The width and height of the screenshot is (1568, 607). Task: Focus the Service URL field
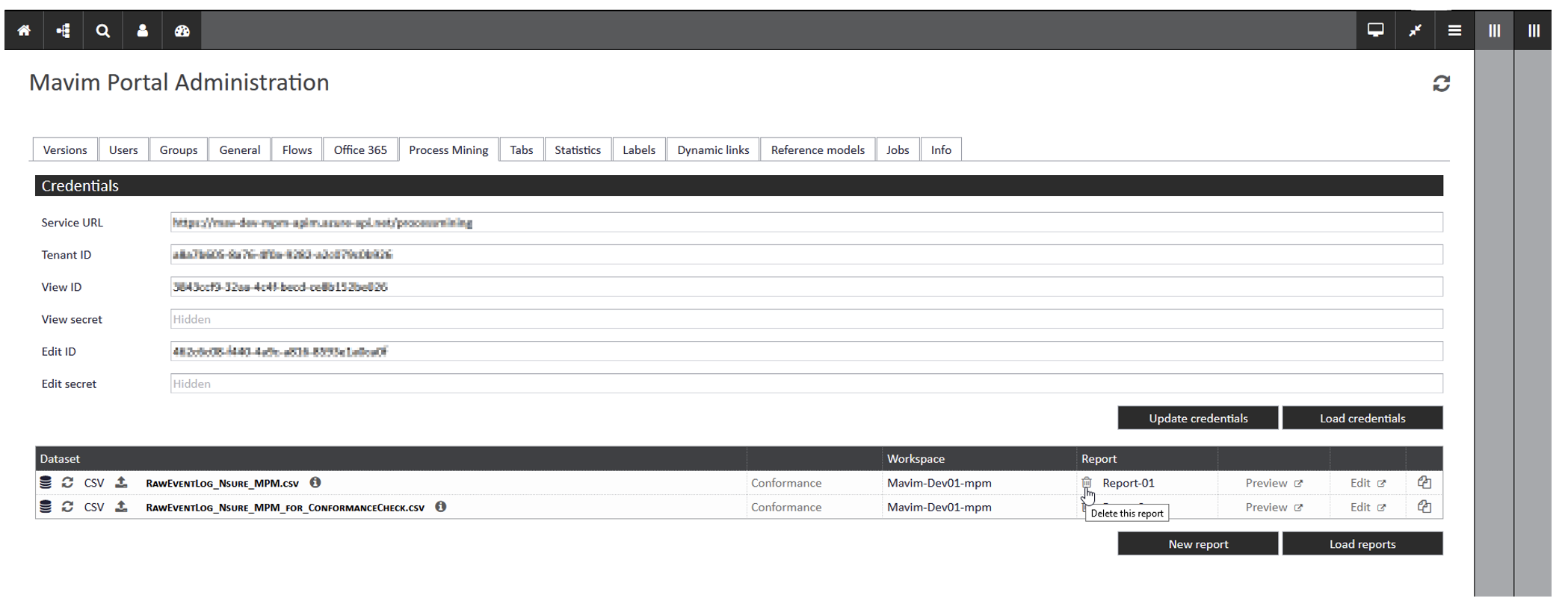click(806, 223)
